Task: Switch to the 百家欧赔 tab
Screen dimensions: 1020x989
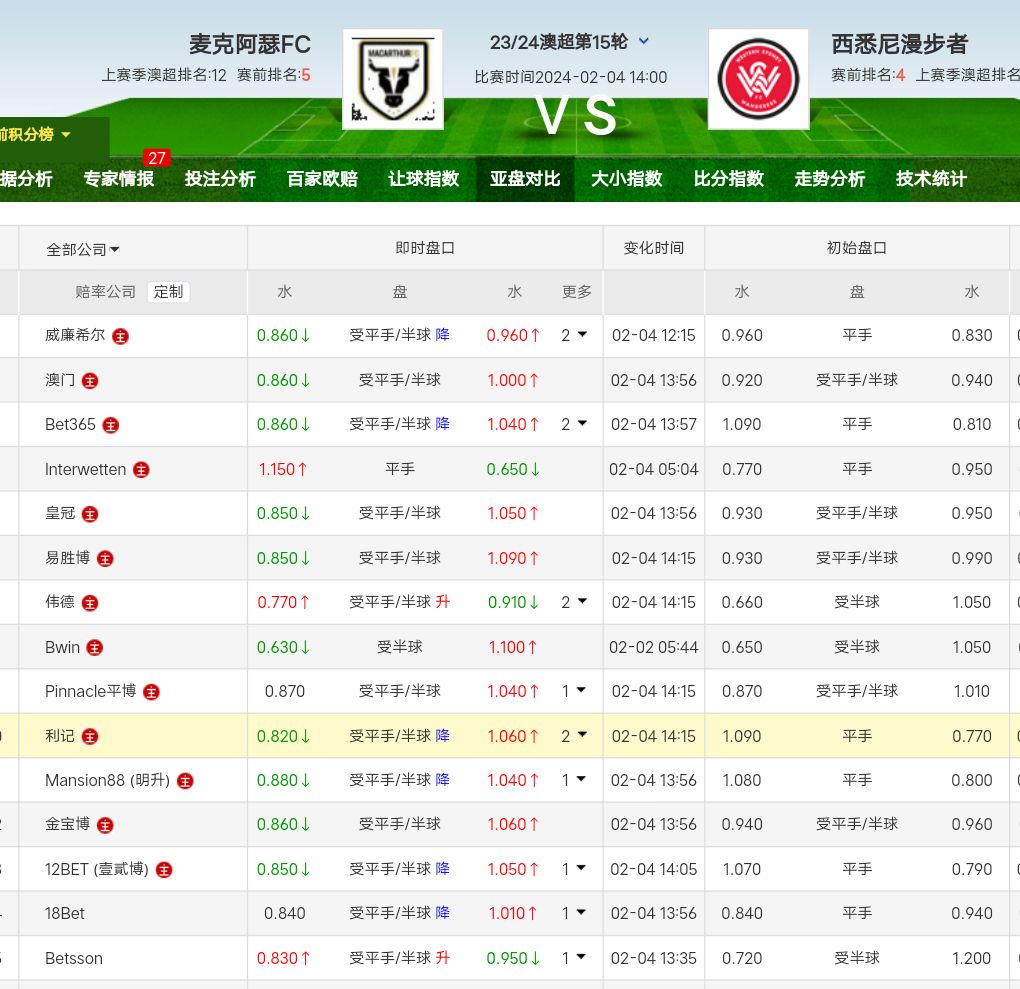Action: tap(322, 179)
